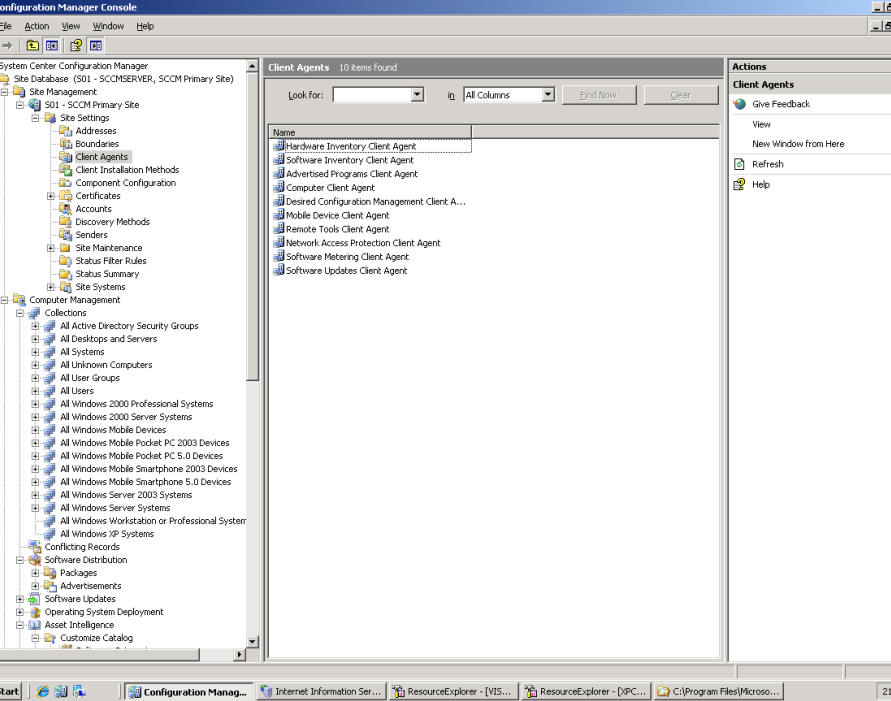The height and width of the screenshot is (701, 891).
Task: Click the Help icon in Actions pane
Action: pos(739,185)
